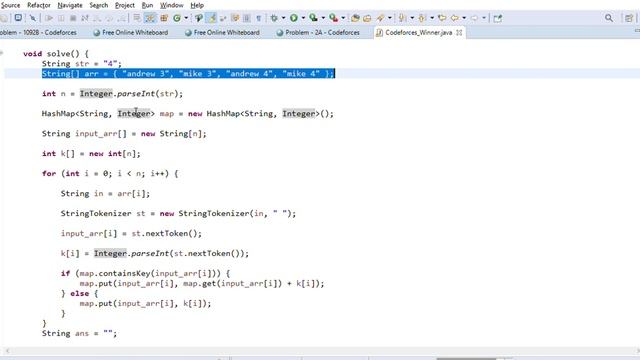Open the Navigate menu
This screenshot has height=360, width=640.
70,5
